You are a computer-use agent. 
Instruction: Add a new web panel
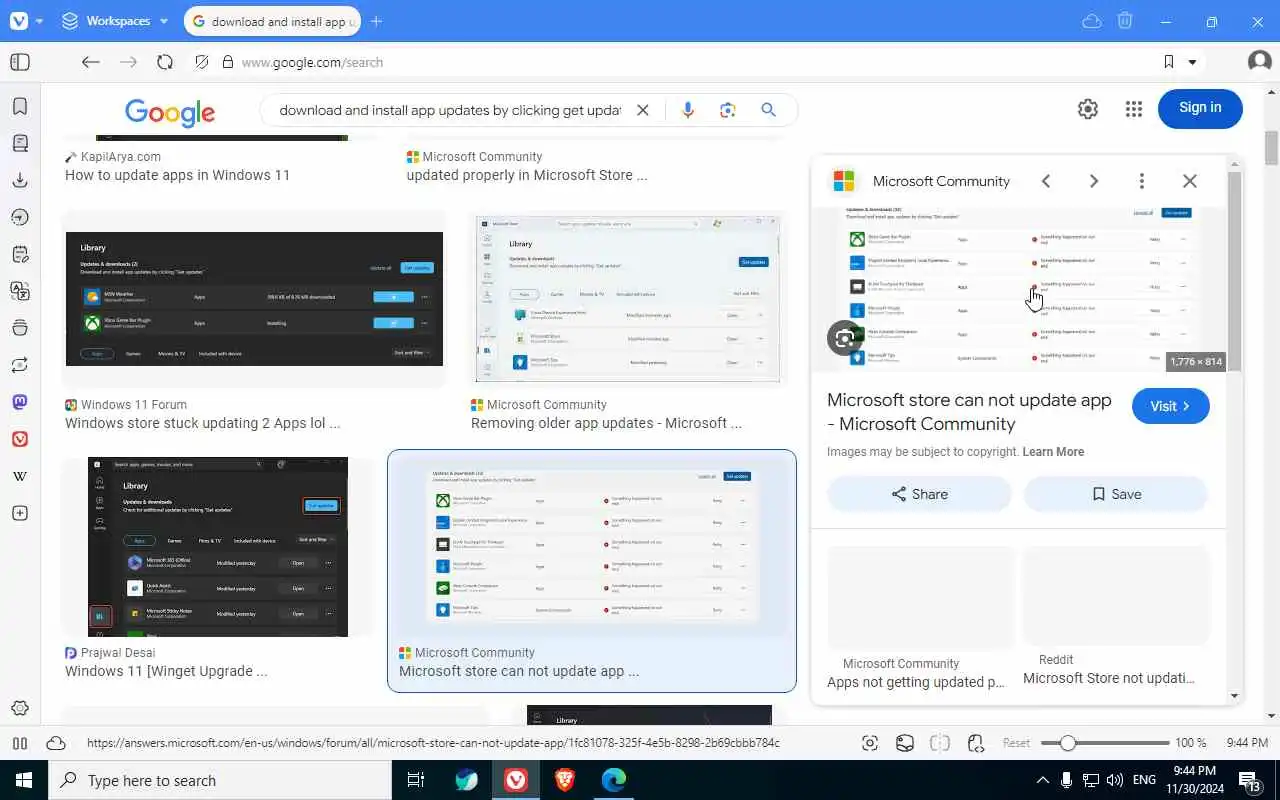20,513
